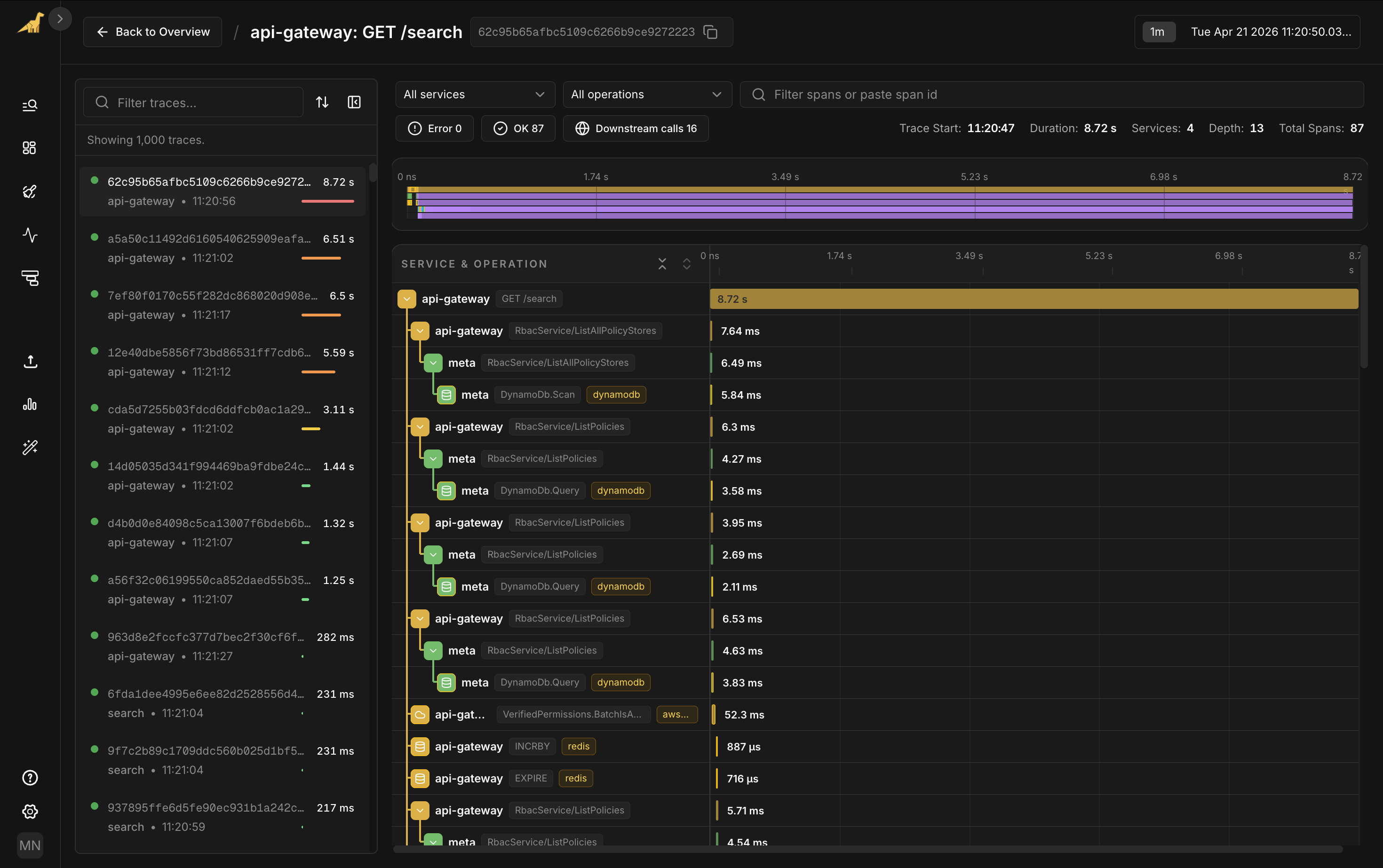Click the DynamoDb.Scan database span icon
The width and height of the screenshot is (1383, 868).
[446, 395]
